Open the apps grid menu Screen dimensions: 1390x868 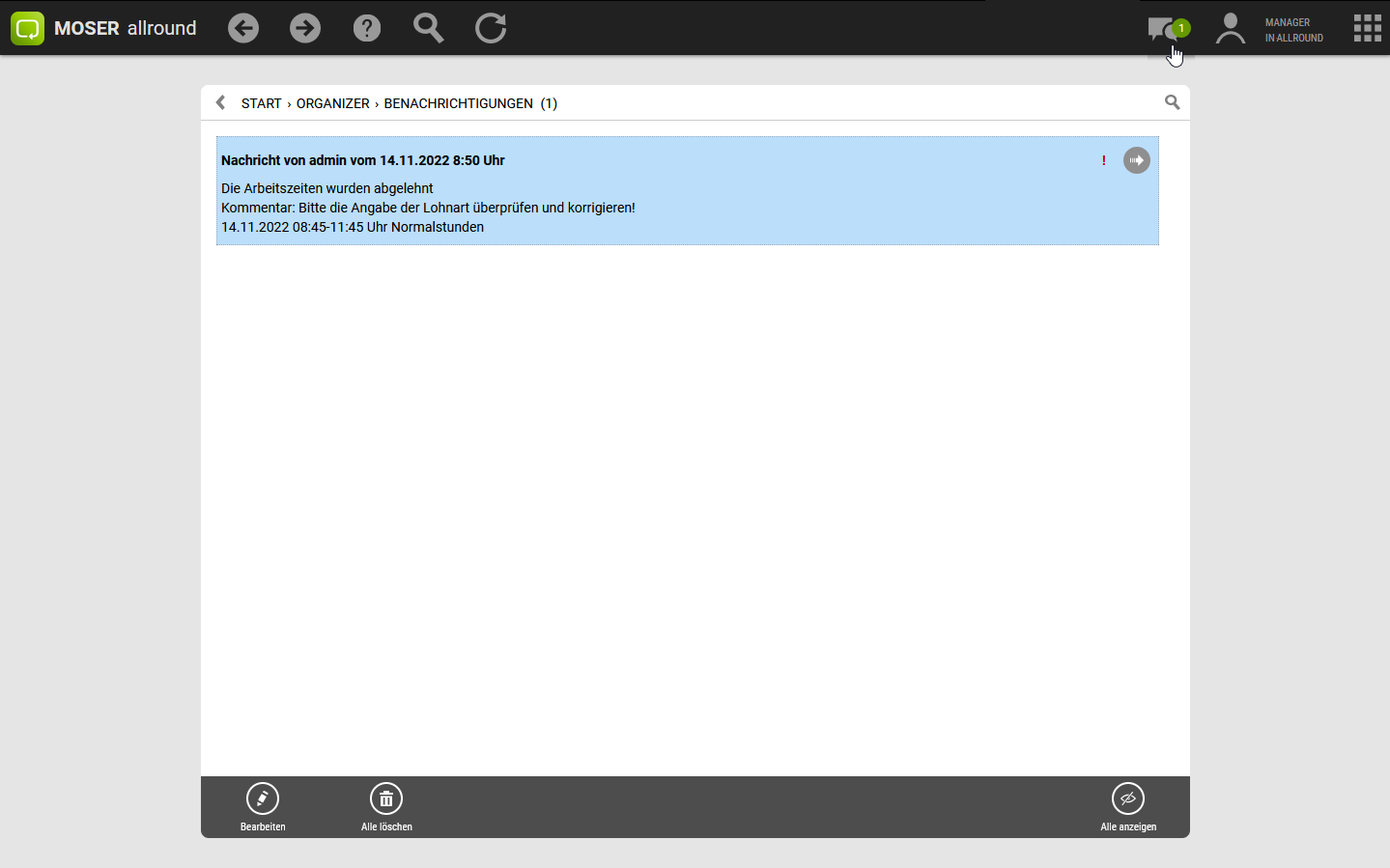[1367, 28]
